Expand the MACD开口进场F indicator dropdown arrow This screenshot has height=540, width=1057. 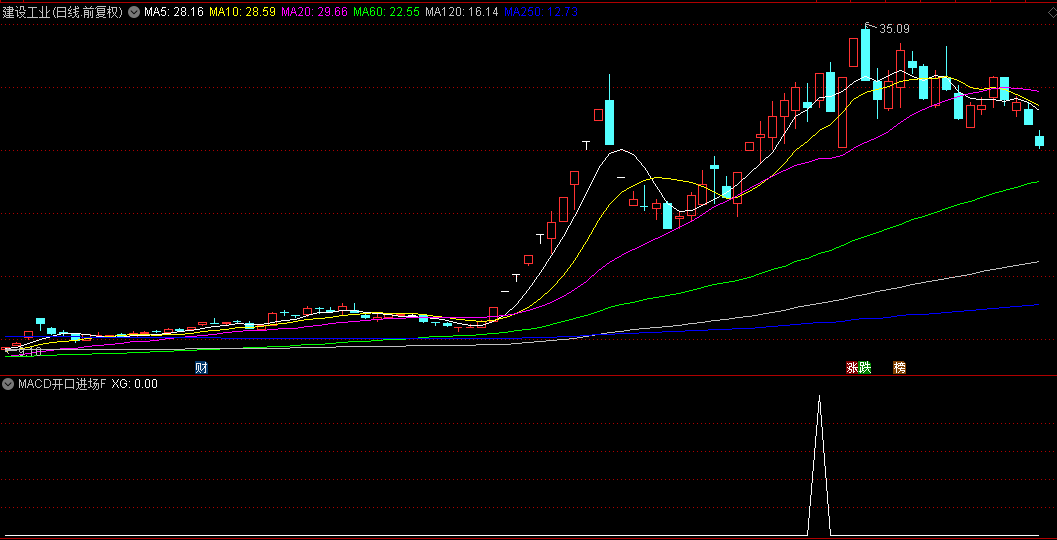pyautogui.click(x=8, y=384)
